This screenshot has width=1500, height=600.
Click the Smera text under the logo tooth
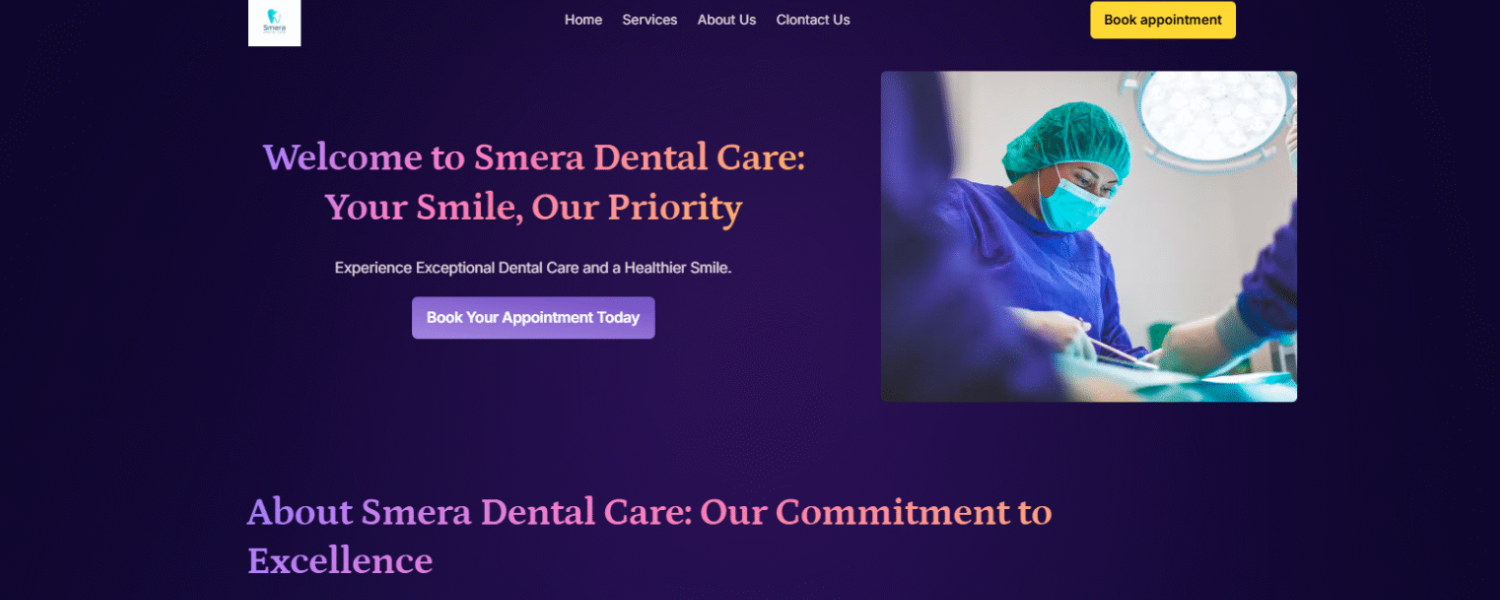(274, 28)
